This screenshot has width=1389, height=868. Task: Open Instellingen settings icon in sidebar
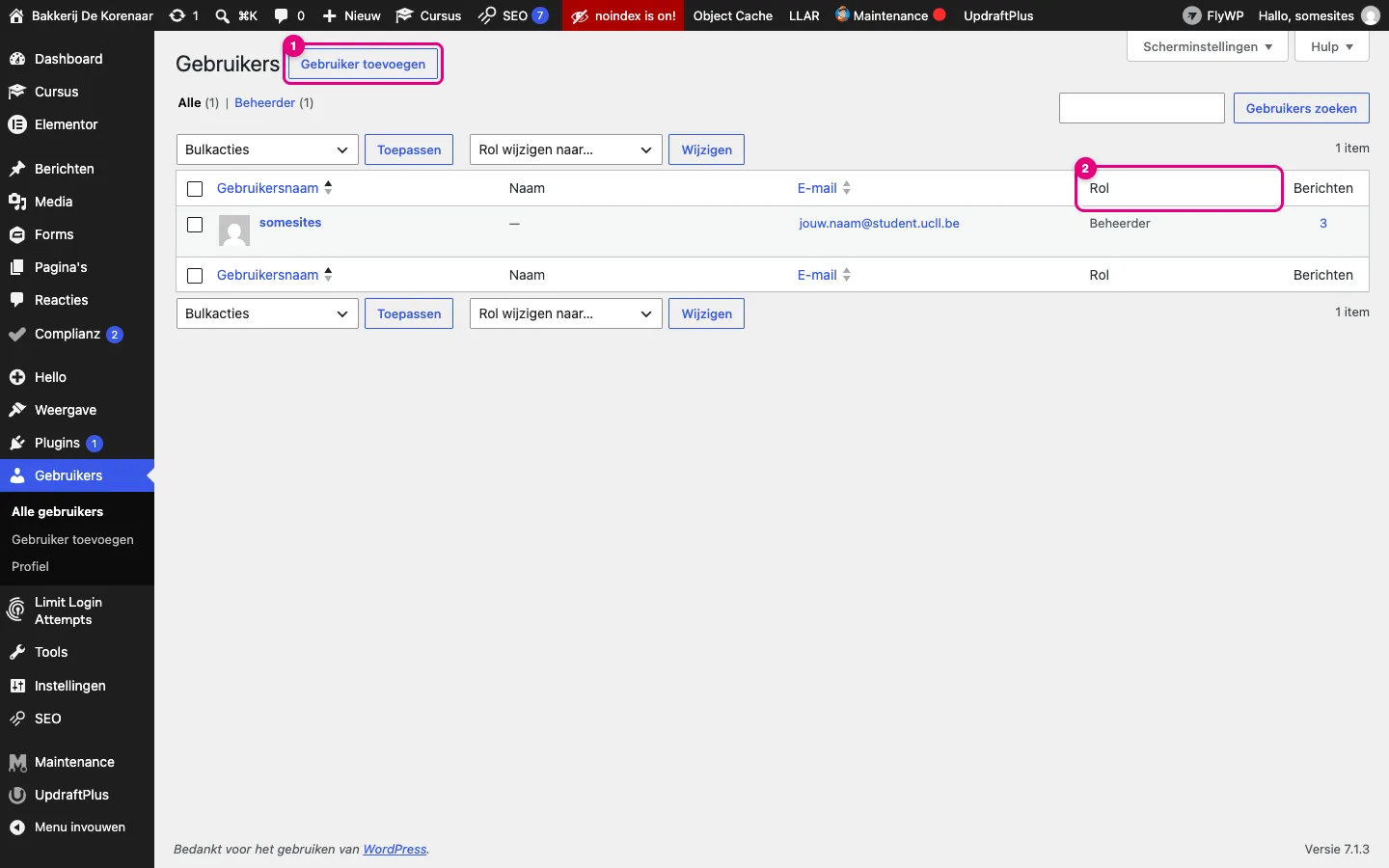coord(17,686)
